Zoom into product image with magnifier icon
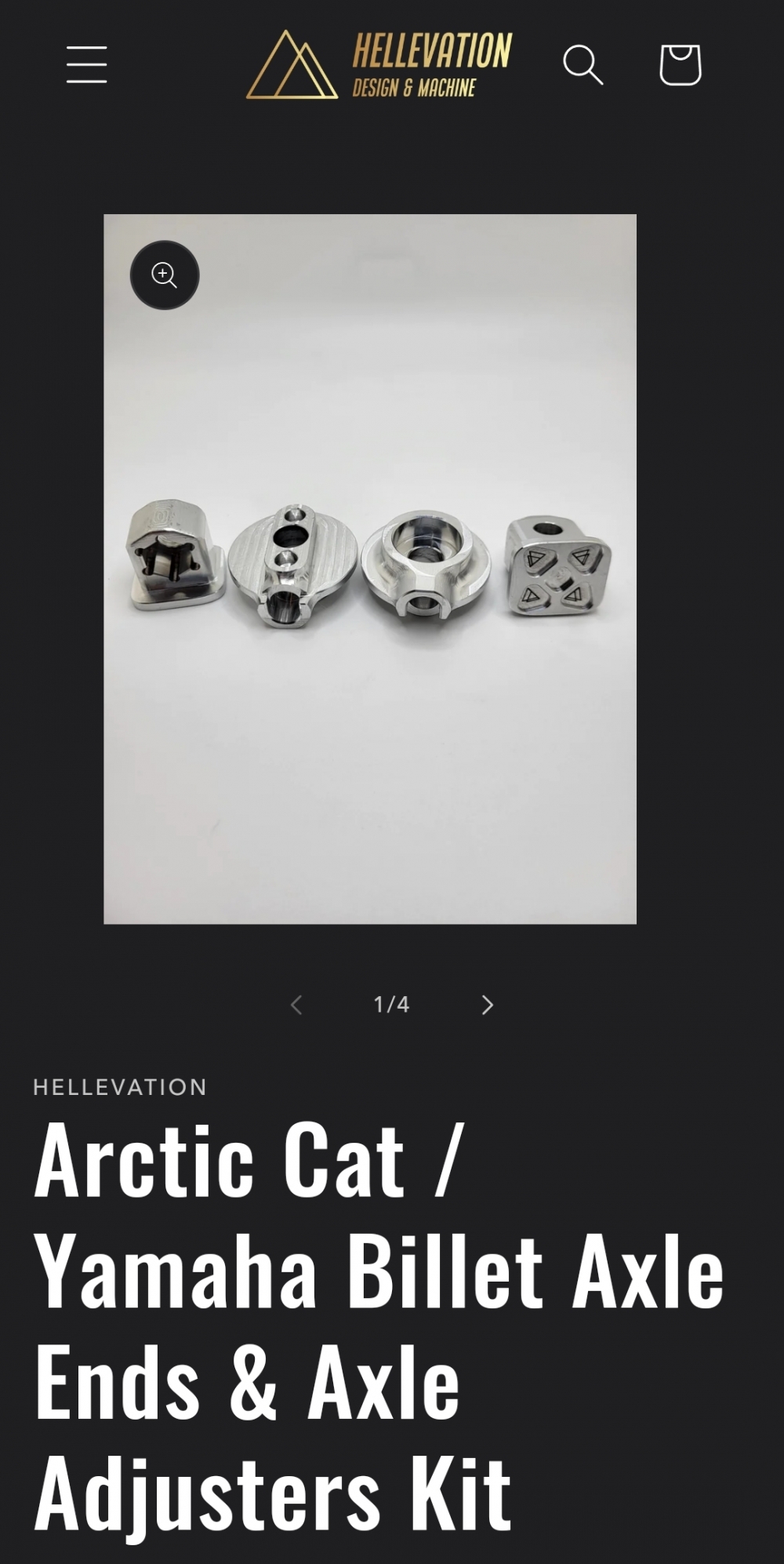This screenshot has height=1564, width=784. coord(165,275)
